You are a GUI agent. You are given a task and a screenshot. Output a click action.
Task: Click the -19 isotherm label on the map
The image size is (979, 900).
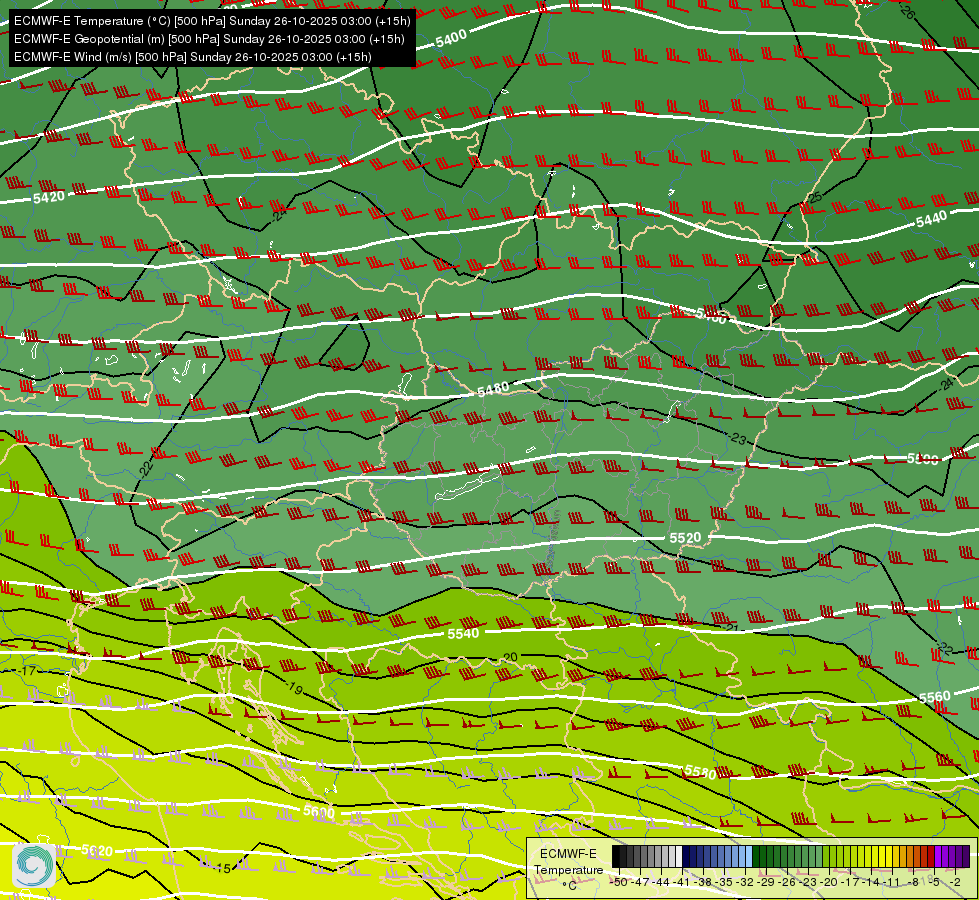tap(293, 688)
